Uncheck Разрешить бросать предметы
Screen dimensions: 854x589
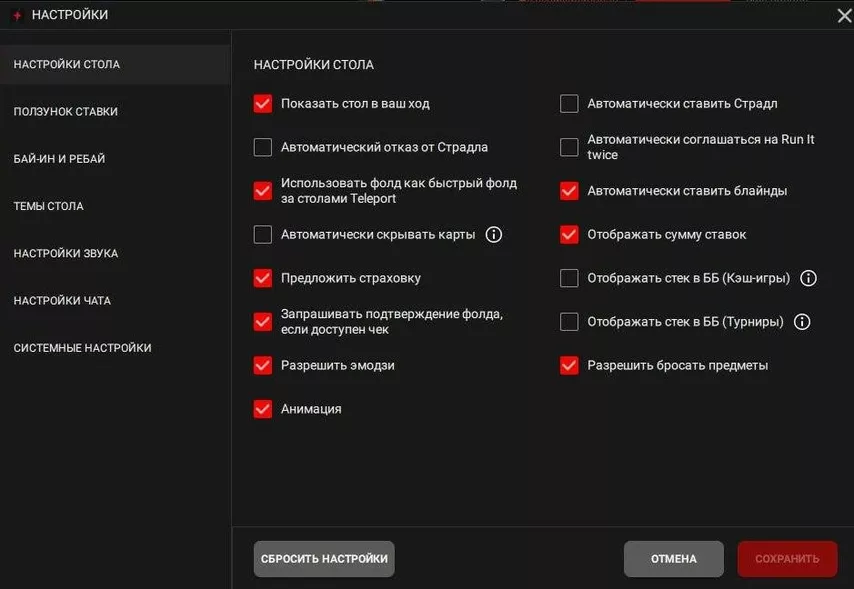(569, 366)
